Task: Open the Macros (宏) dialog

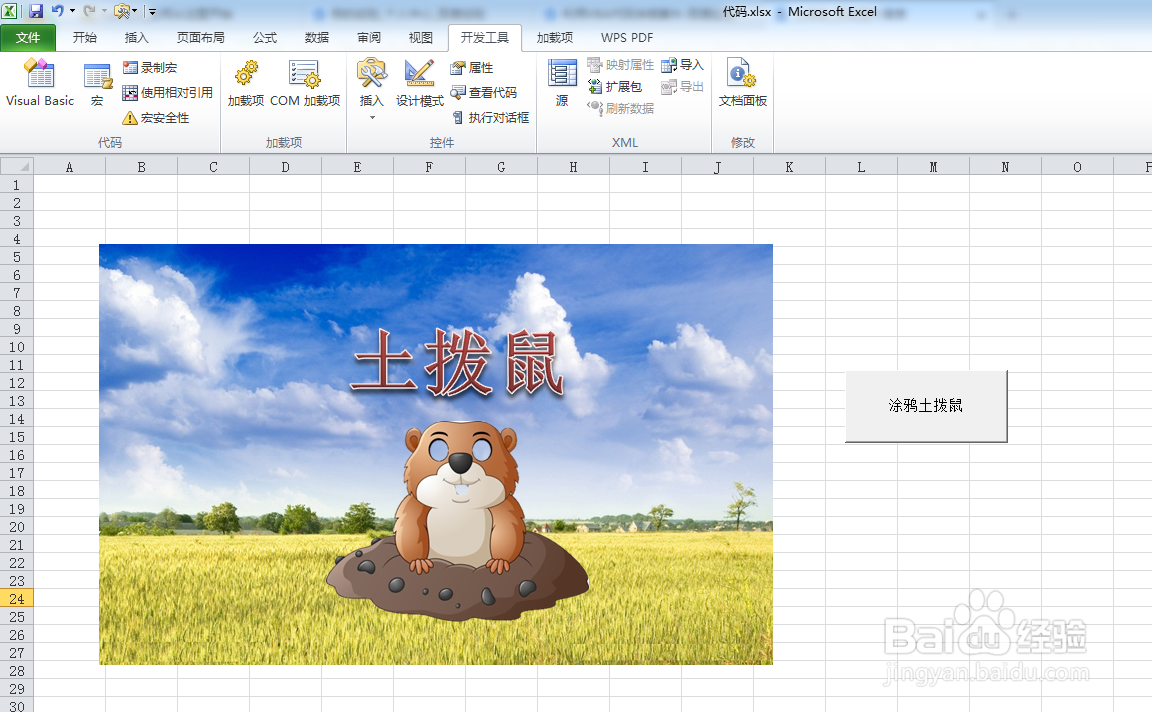Action: click(97, 83)
